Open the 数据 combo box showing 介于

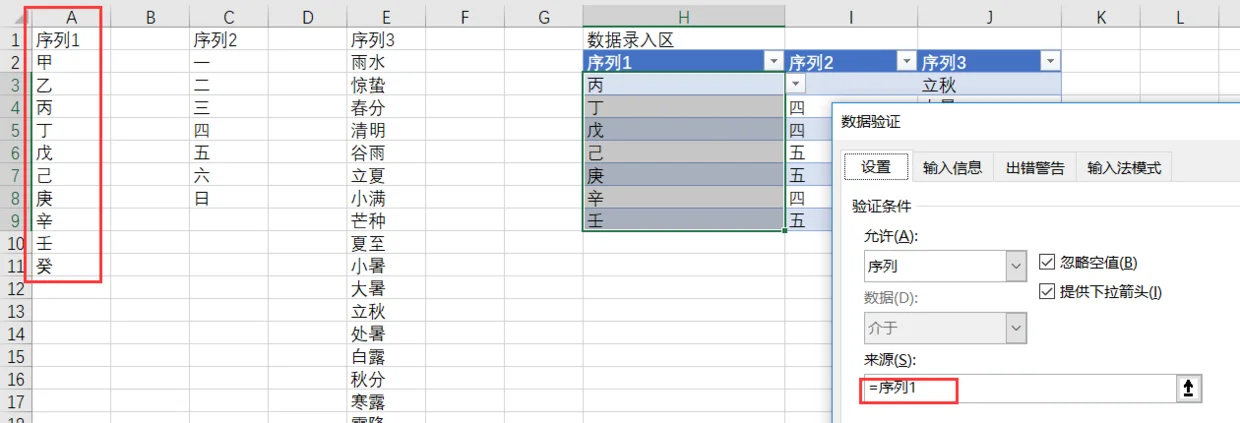(x=945, y=327)
